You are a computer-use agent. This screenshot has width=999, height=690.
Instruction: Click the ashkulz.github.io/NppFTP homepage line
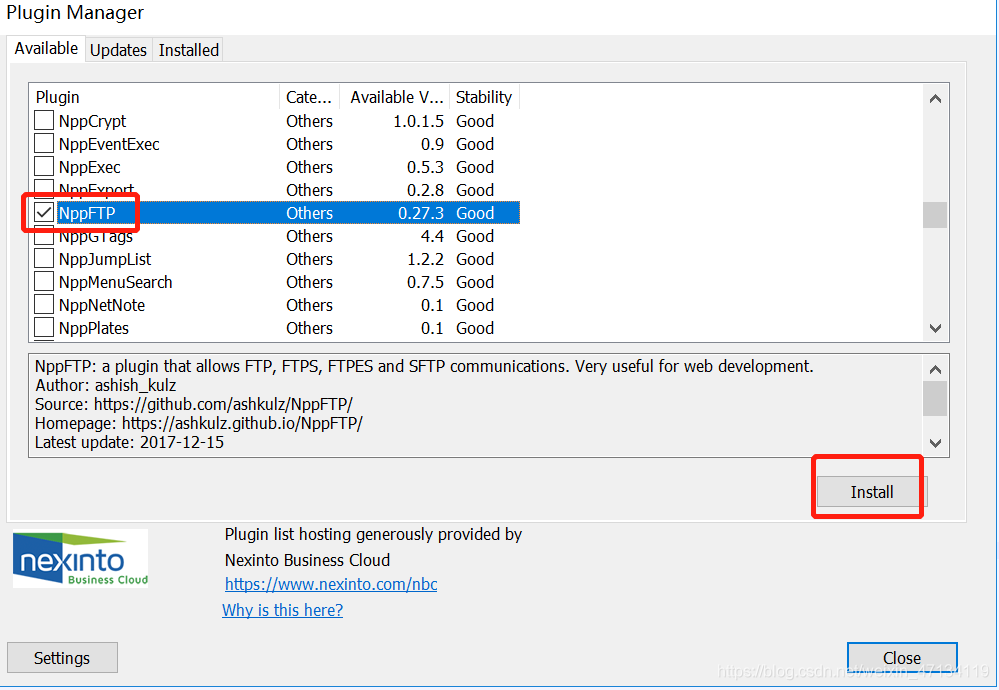coord(199,423)
